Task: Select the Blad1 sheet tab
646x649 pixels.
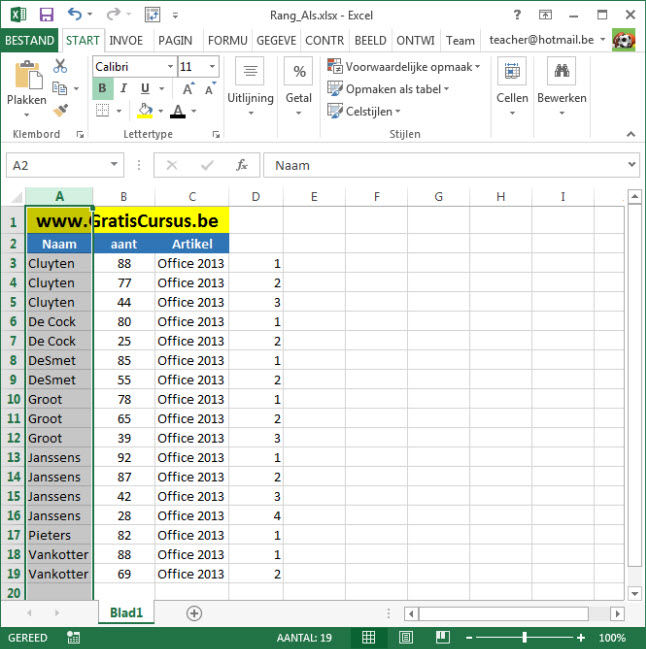Action: click(126, 612)
